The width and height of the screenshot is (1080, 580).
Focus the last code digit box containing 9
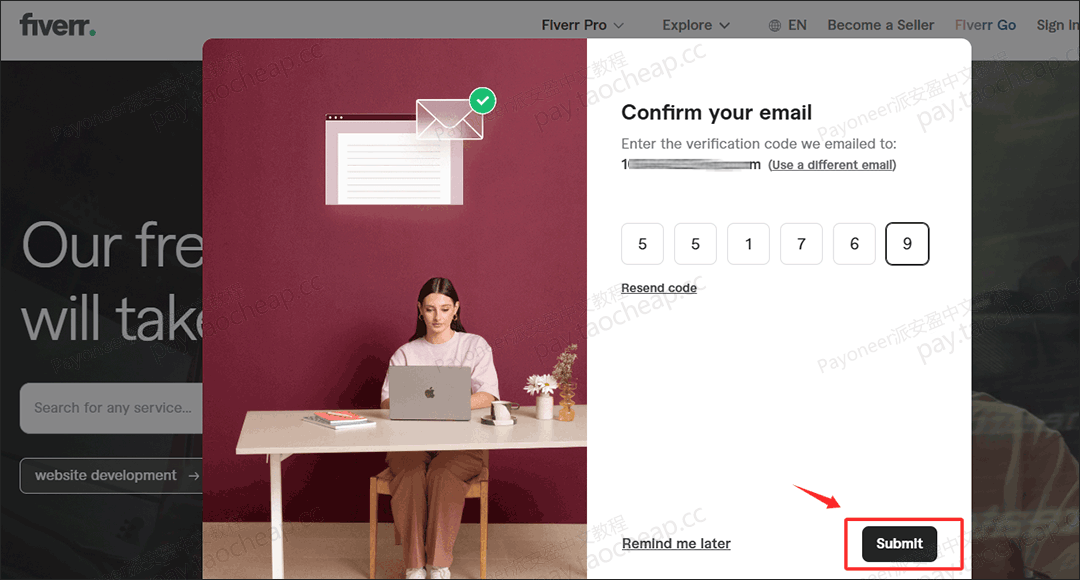coord(907,244)
